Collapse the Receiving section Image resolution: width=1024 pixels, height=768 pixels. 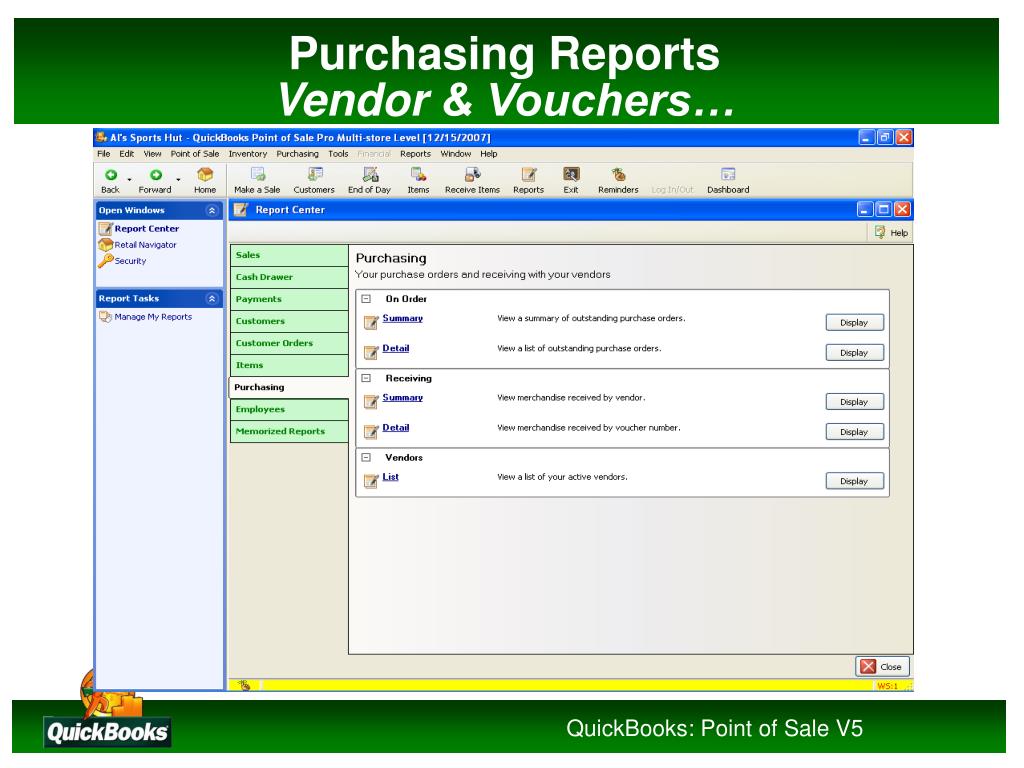[x=366, y=378]
